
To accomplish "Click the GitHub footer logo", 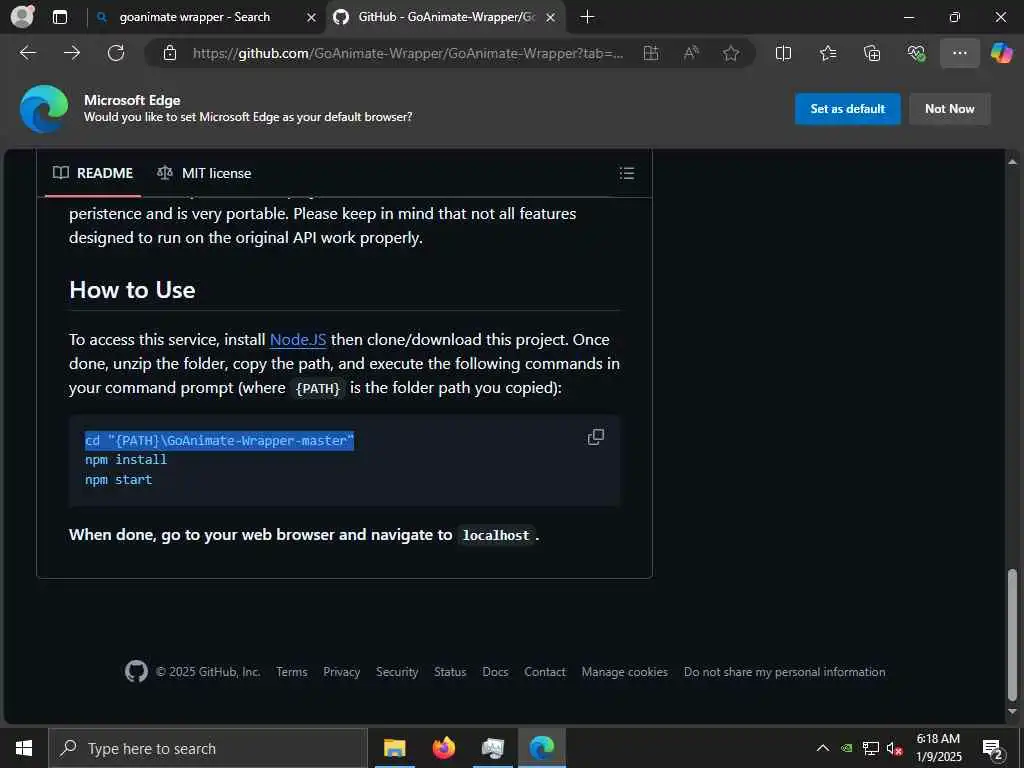I will (x=136, y=671).
